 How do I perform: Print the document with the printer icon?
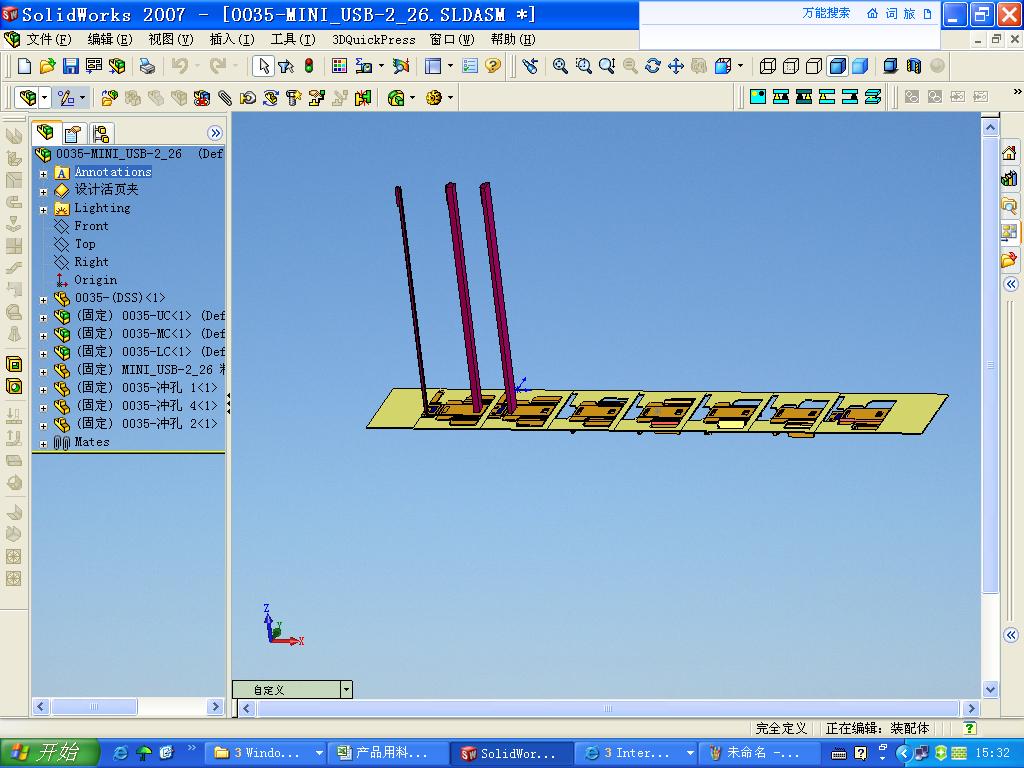(x=148, y=66)
